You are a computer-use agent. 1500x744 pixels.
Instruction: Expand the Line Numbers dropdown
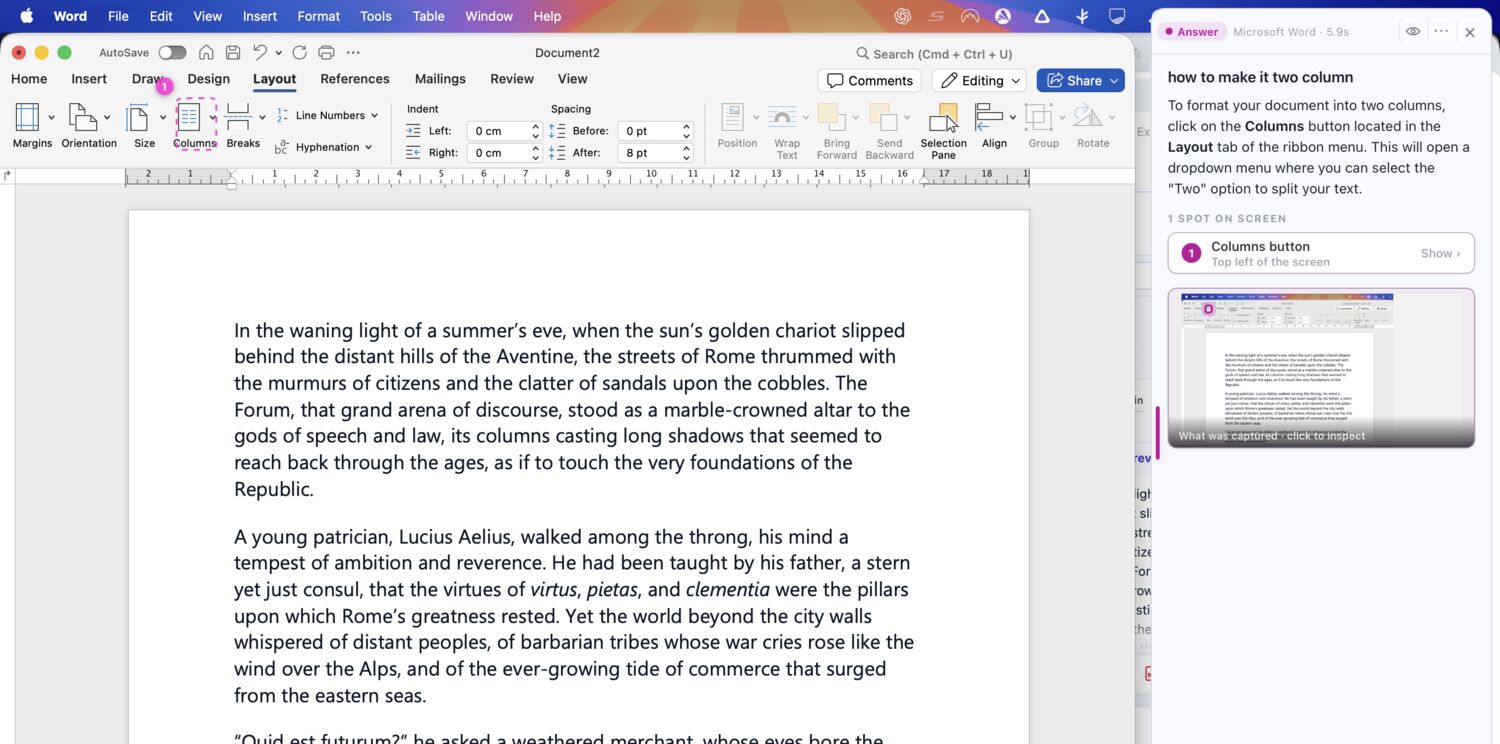coord(375,116)
